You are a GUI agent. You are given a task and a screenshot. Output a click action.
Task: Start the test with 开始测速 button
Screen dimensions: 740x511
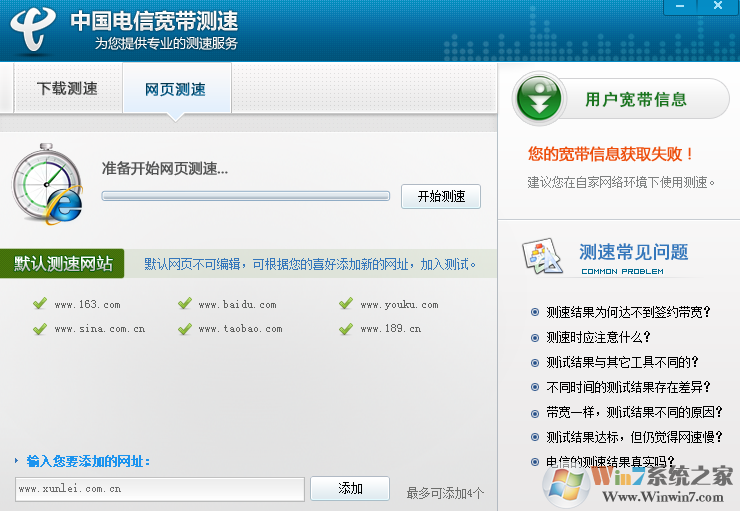coord(441,196)
